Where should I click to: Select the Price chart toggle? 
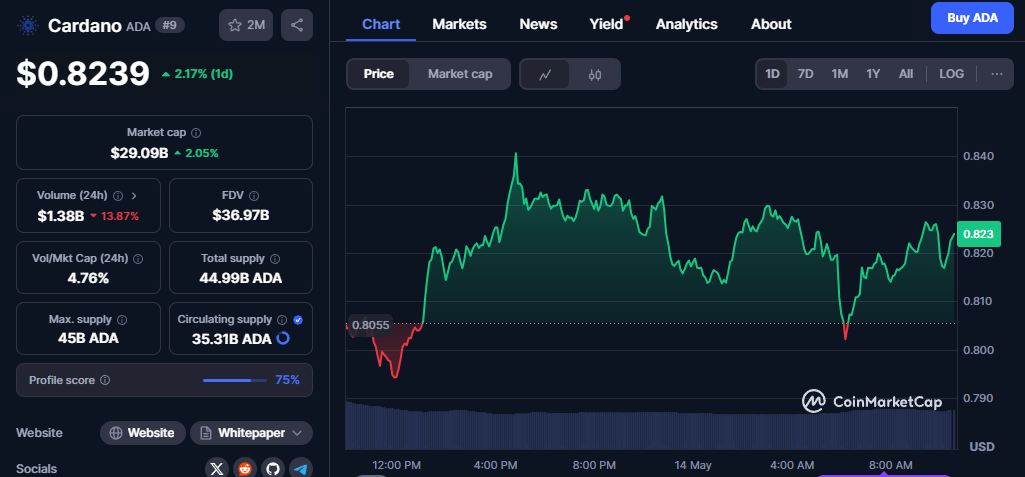click(378, 74)
